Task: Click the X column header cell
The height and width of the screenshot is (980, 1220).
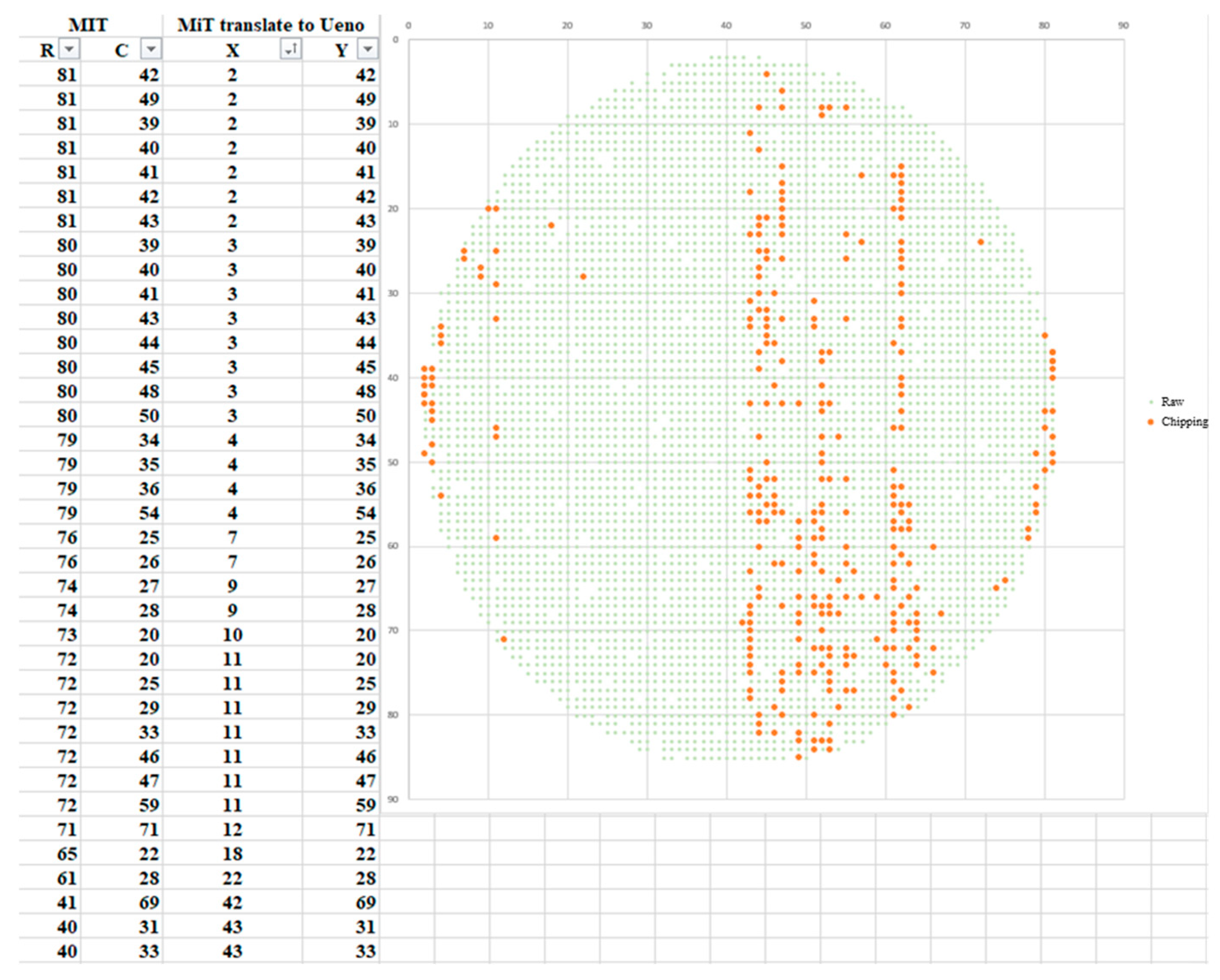Action: (x=232, y=50)
